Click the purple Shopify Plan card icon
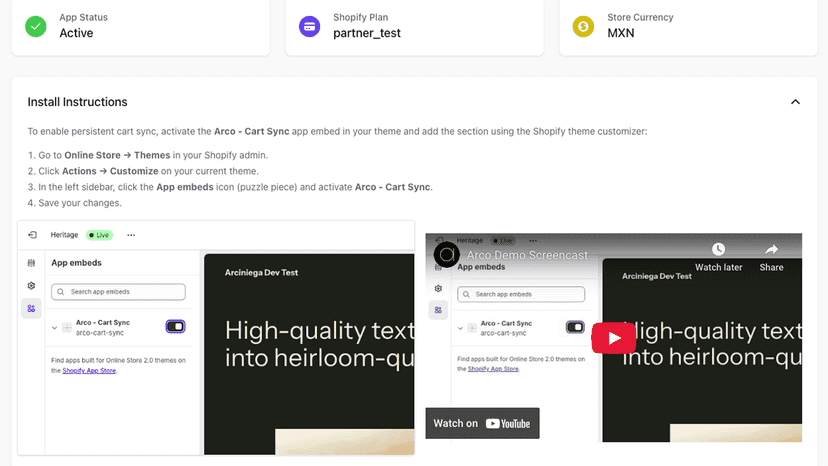 click(309, 26)
